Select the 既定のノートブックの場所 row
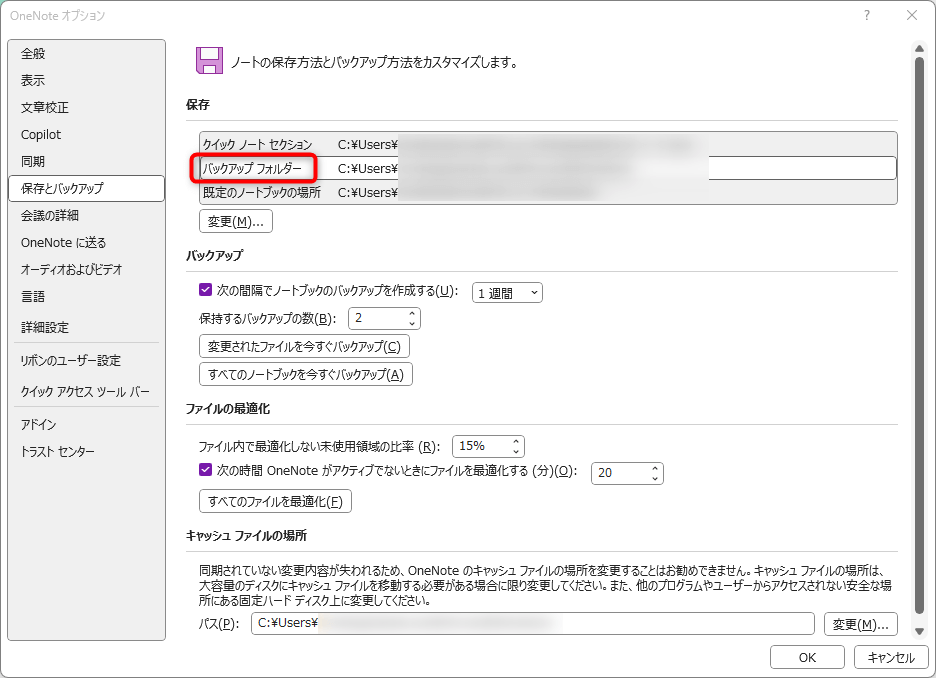936x678 pixels. point(548,192)
